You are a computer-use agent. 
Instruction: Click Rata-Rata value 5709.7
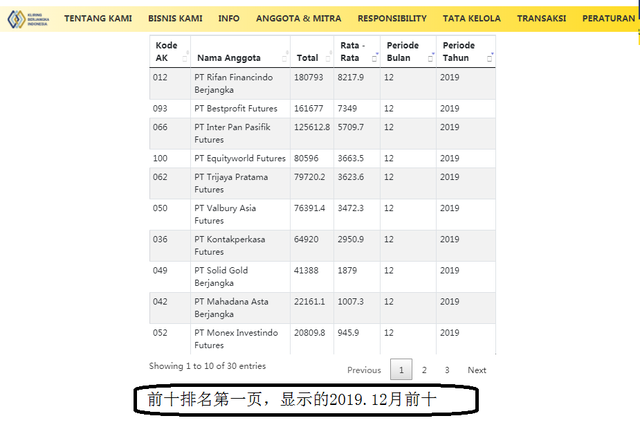(x=351, y=127)
